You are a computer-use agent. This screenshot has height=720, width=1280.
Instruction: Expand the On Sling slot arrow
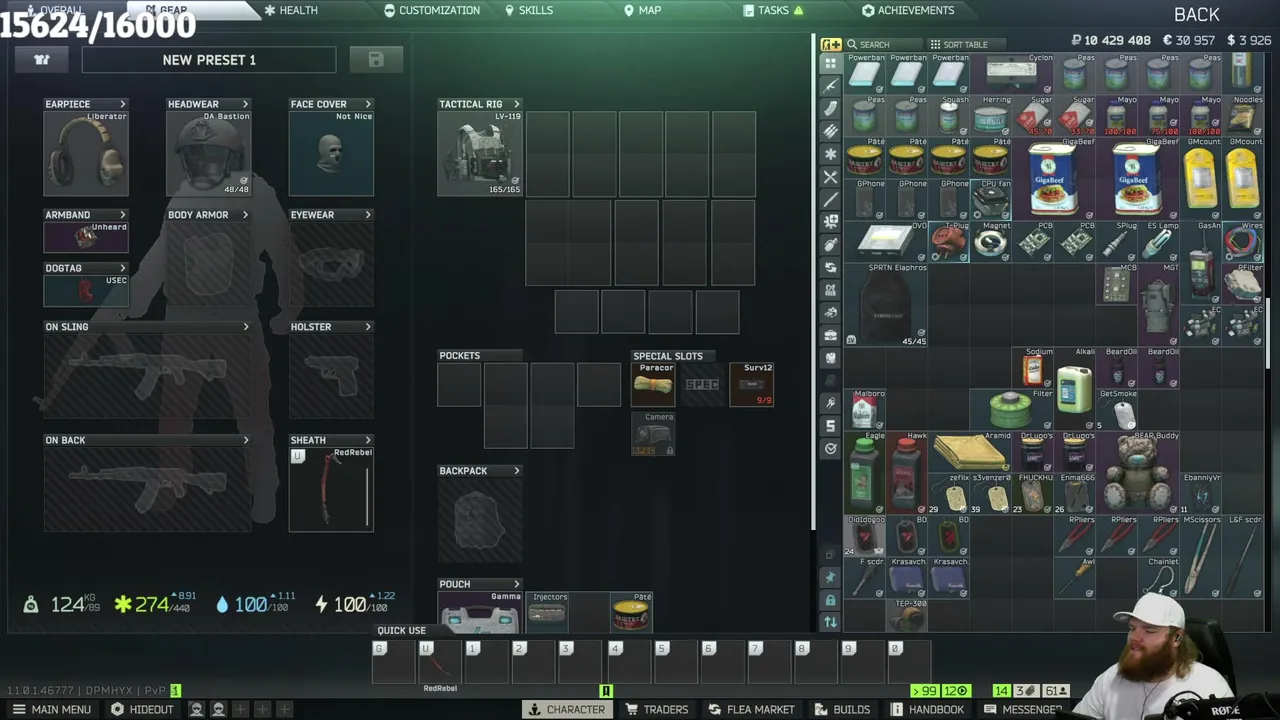[245, 327]
